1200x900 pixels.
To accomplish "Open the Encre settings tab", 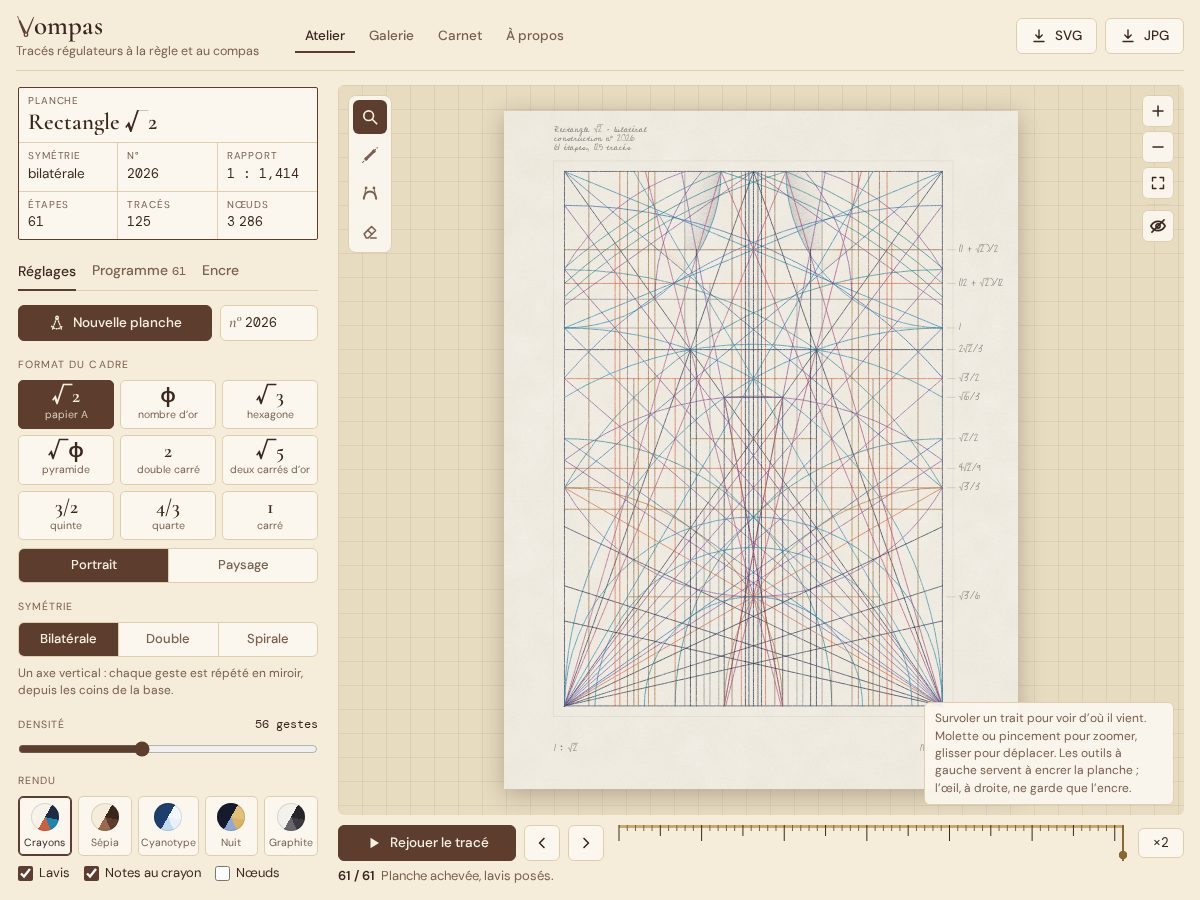I will point(220,271).
